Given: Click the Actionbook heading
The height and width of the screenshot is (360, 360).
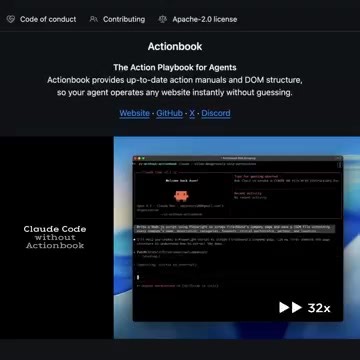Looking at the screenshot, I should (175, 46).
